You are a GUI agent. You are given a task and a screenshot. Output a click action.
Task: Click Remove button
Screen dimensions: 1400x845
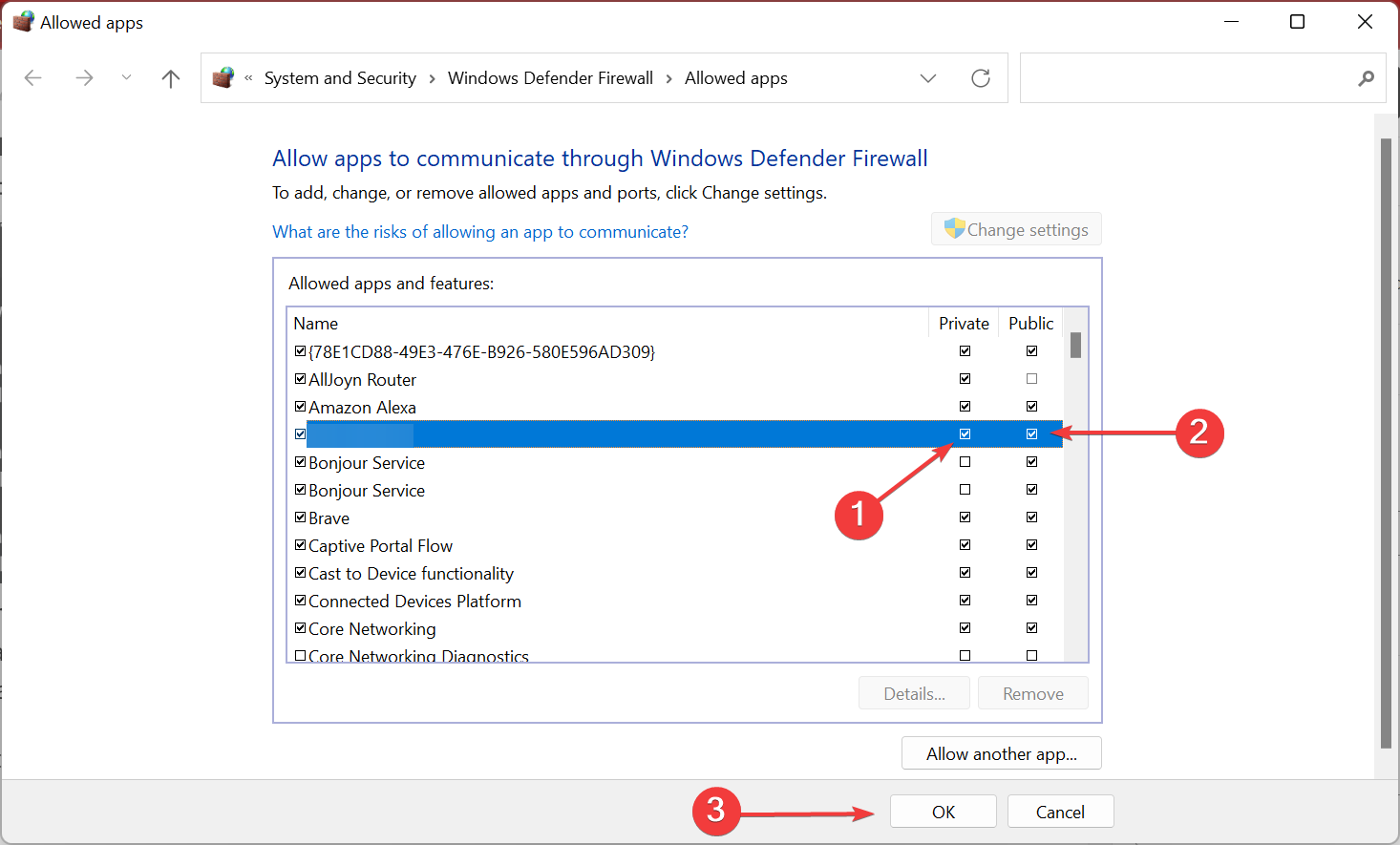[1033, 694]
